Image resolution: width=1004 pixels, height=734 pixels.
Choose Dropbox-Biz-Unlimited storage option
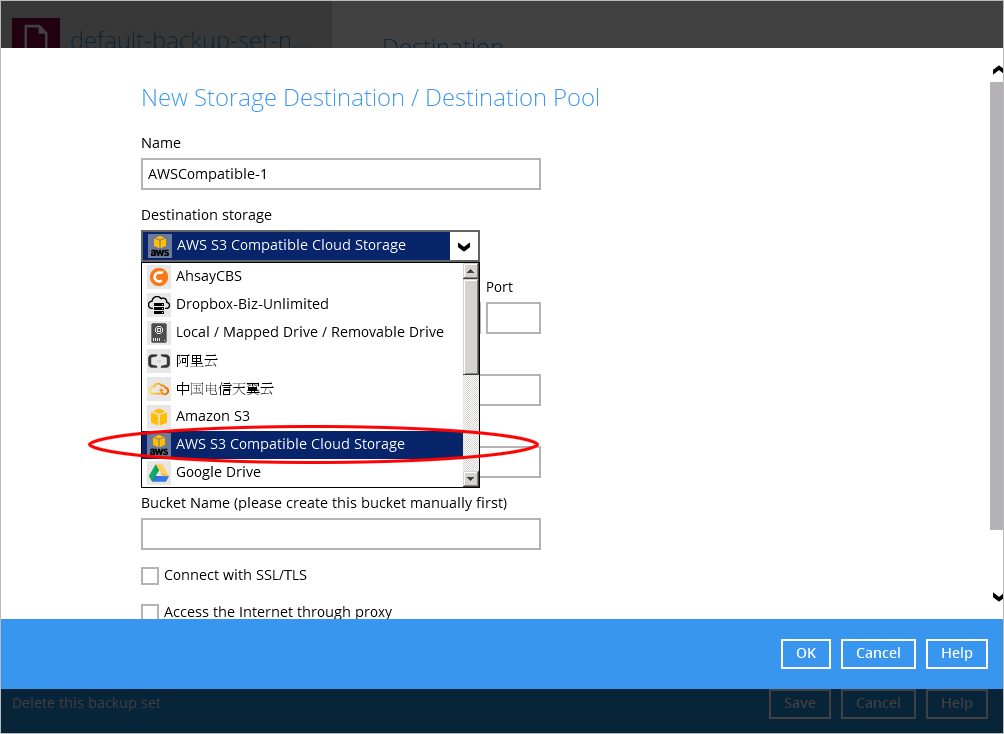pyautogui.click(x=302, y=304)
